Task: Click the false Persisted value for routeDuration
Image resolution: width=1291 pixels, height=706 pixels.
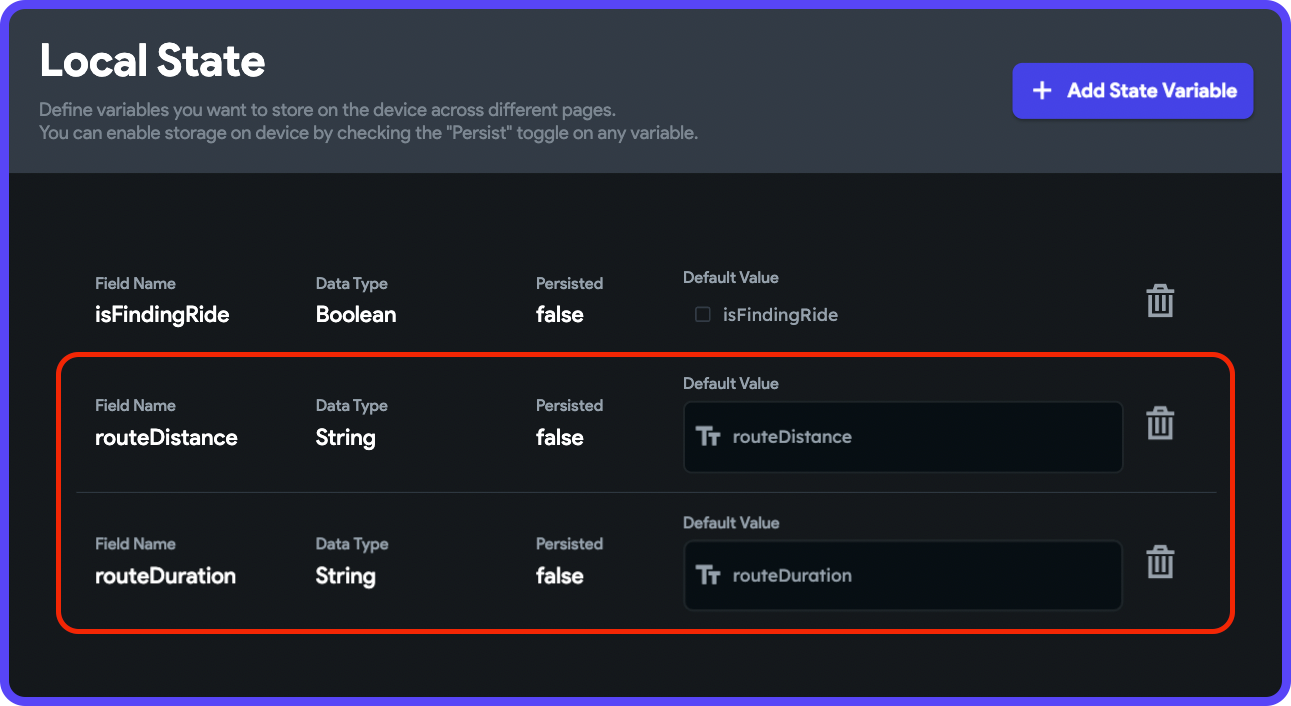Action: tap(559, 575)
